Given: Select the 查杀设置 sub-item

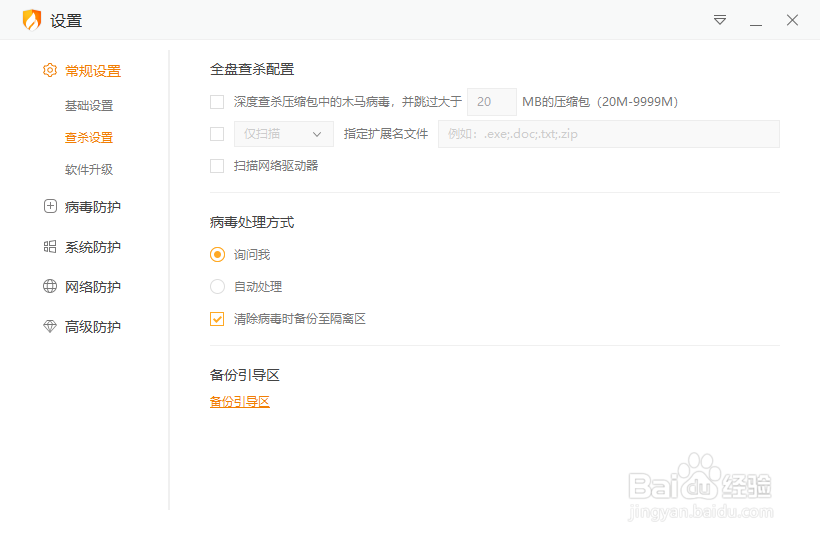Looking at the screenshot, I should pyautogui.click(x=89, y=137).
